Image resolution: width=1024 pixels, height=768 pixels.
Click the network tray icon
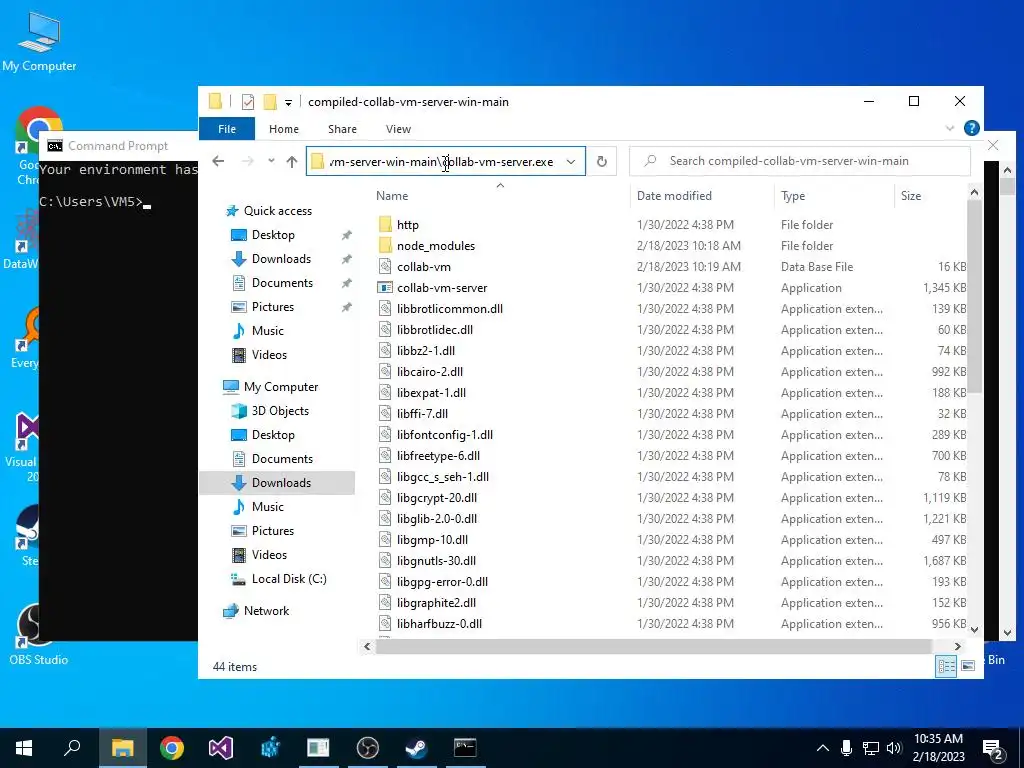pos(871,748)
